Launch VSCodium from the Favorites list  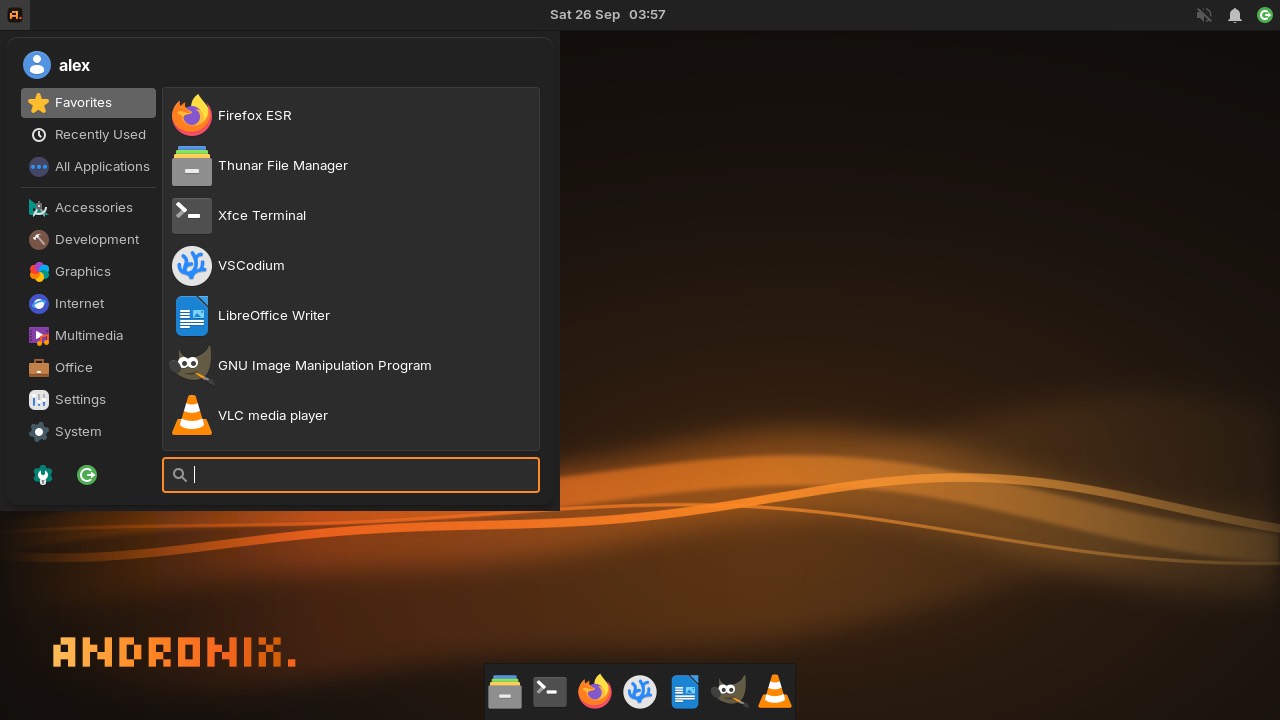pyautogui.click(x=350, y=265)
